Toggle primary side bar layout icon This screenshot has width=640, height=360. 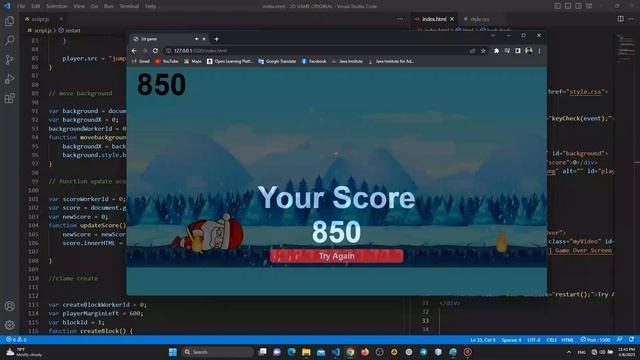pos(557,6)
